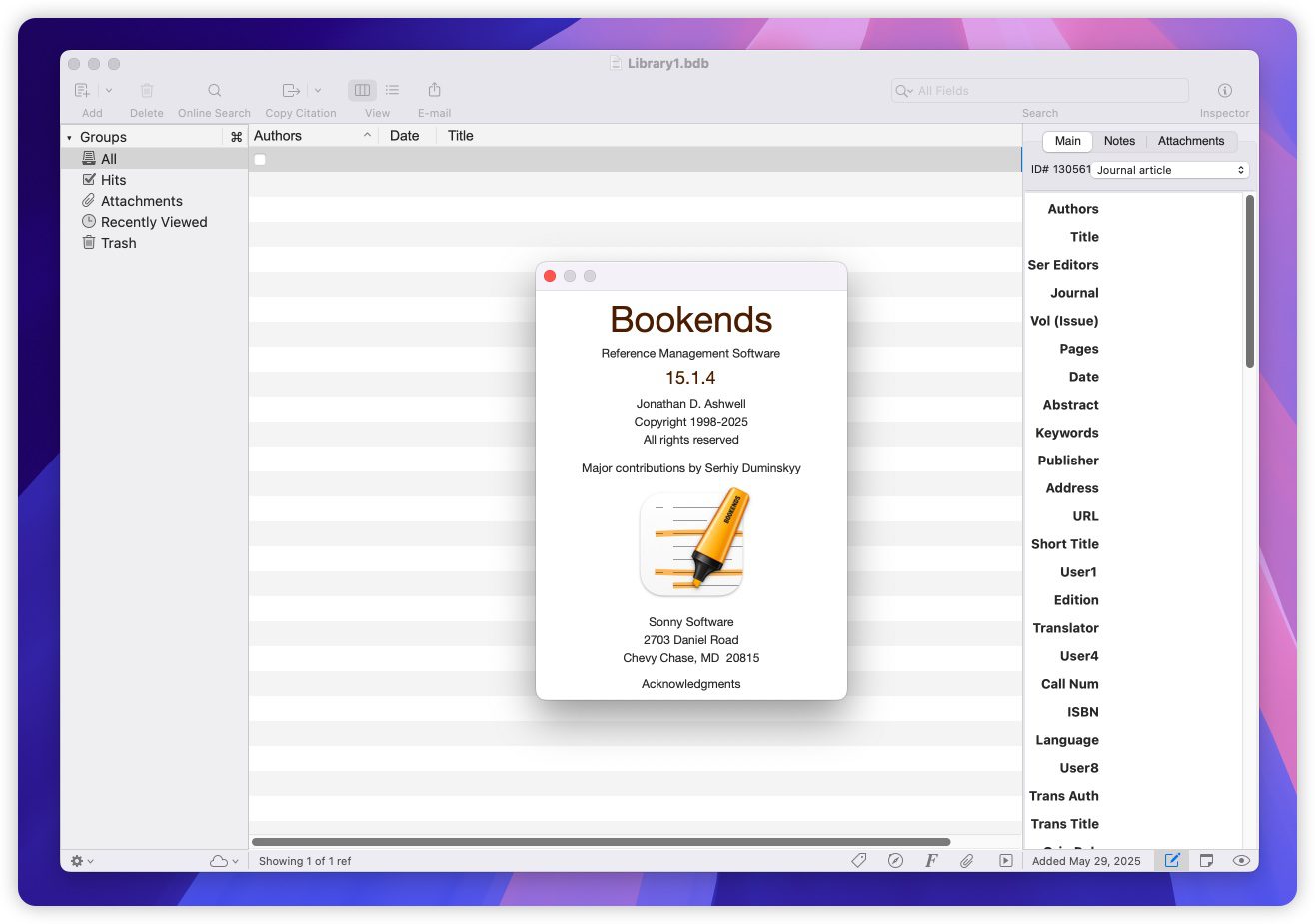Click the Library1.bdb document icon
Viewport: 1315px width, 924px height.
[x=616, y=63]
